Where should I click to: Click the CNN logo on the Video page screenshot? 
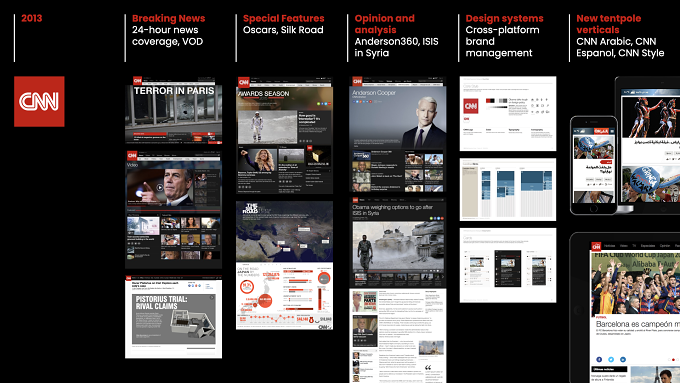coord(132,155)
